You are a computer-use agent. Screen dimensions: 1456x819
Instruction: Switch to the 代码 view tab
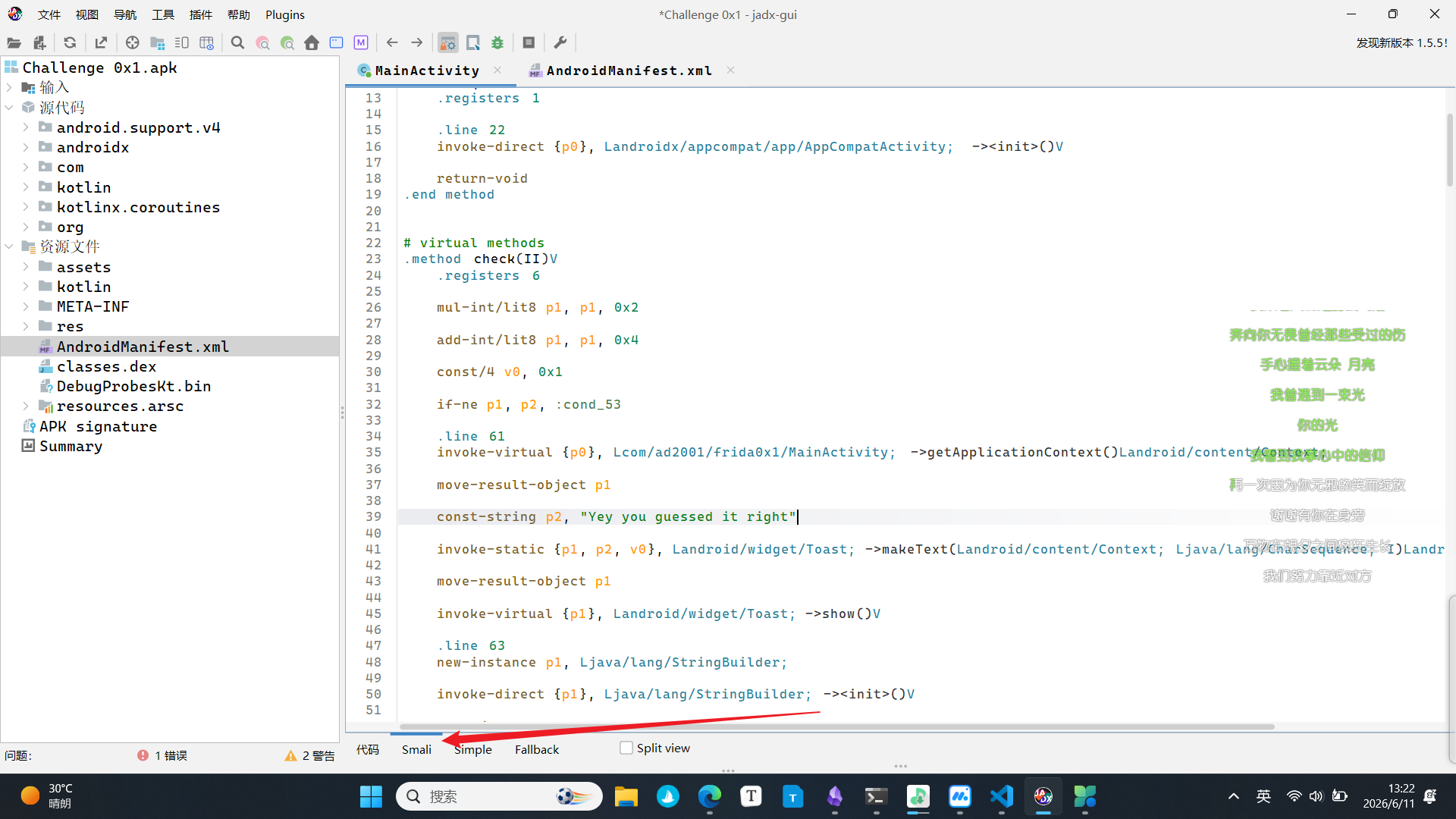pyautogui.click(x=368, y=749)
